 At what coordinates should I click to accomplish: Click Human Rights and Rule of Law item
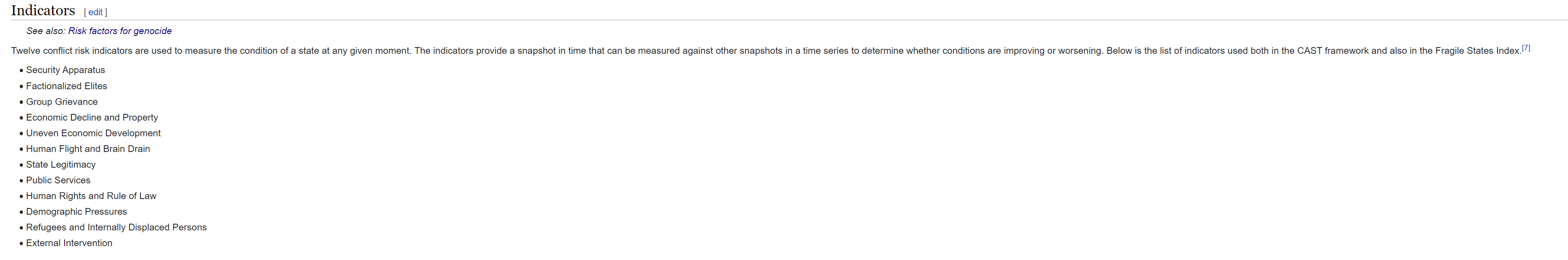click(91, 196)
